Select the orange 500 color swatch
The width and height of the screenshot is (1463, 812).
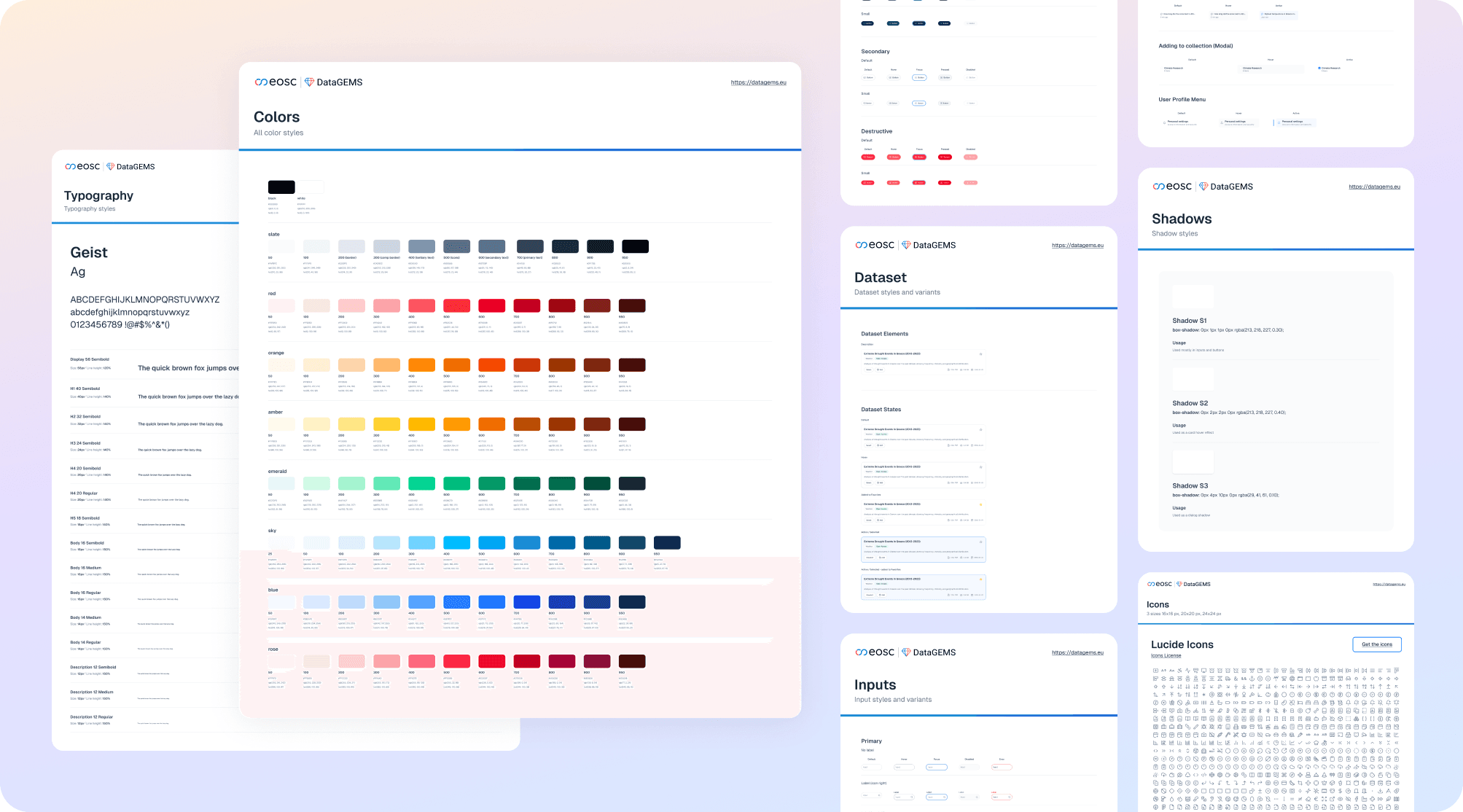pos(456,365)
